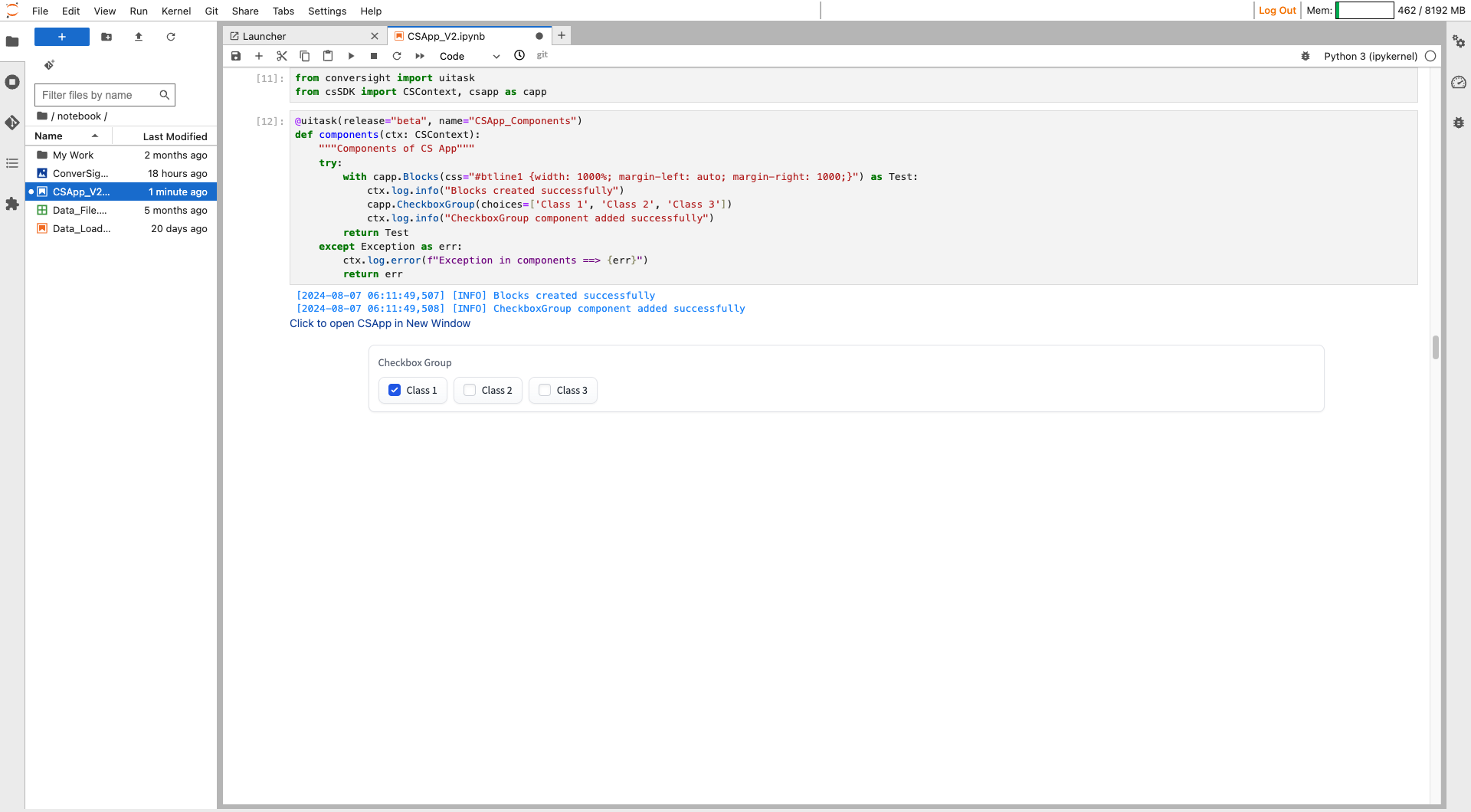Click the git clone icon below the launcher button
The width and height of the screenshot is (1471, 812).
click(x=49, y=65)
